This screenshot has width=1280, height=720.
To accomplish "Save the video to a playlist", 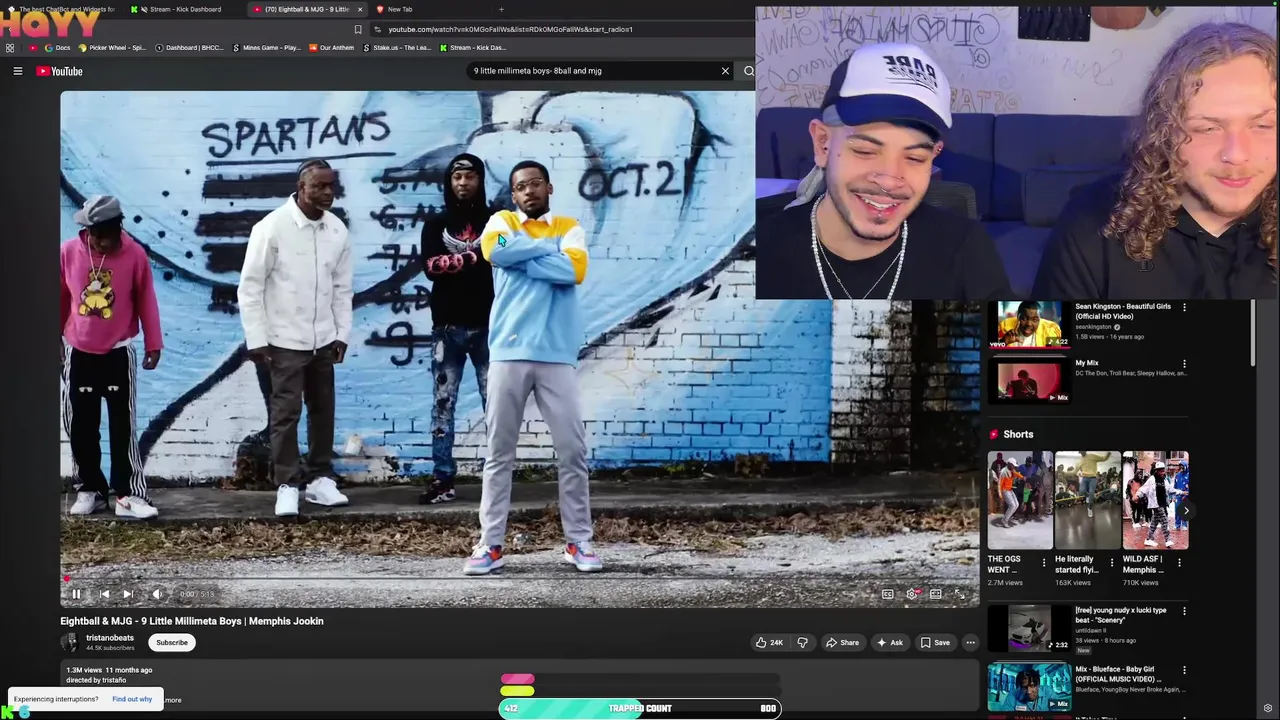I will tap(935, 642).
